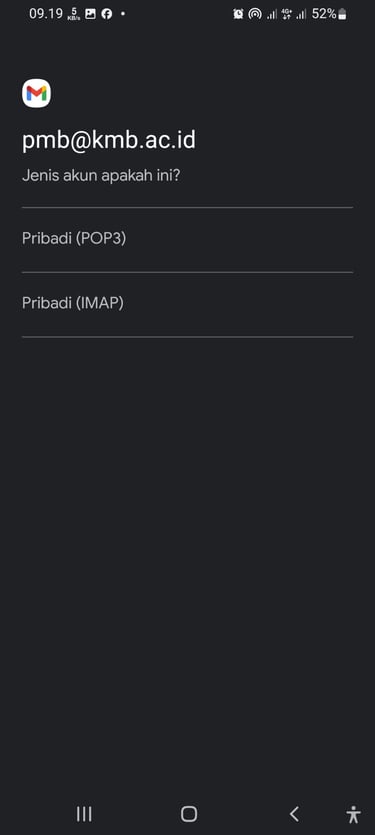This screenshot has width=375, height=835.
Task: Tap the 52% battery percentage text
Action: point(324,14)
